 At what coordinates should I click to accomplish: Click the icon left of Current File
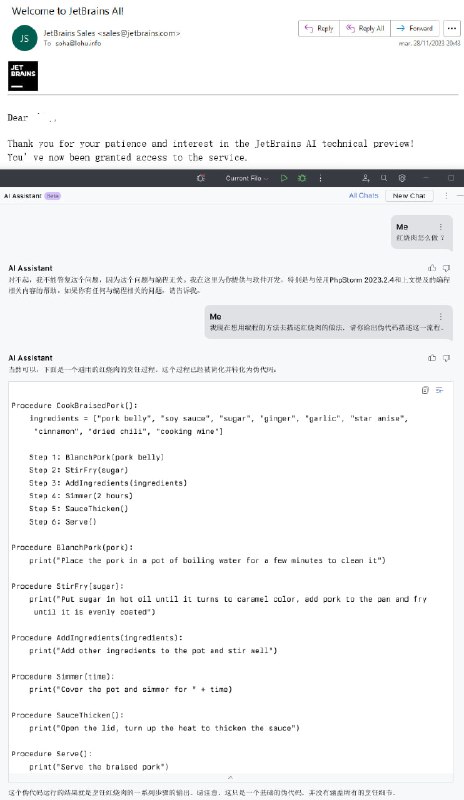coord(201,178)
